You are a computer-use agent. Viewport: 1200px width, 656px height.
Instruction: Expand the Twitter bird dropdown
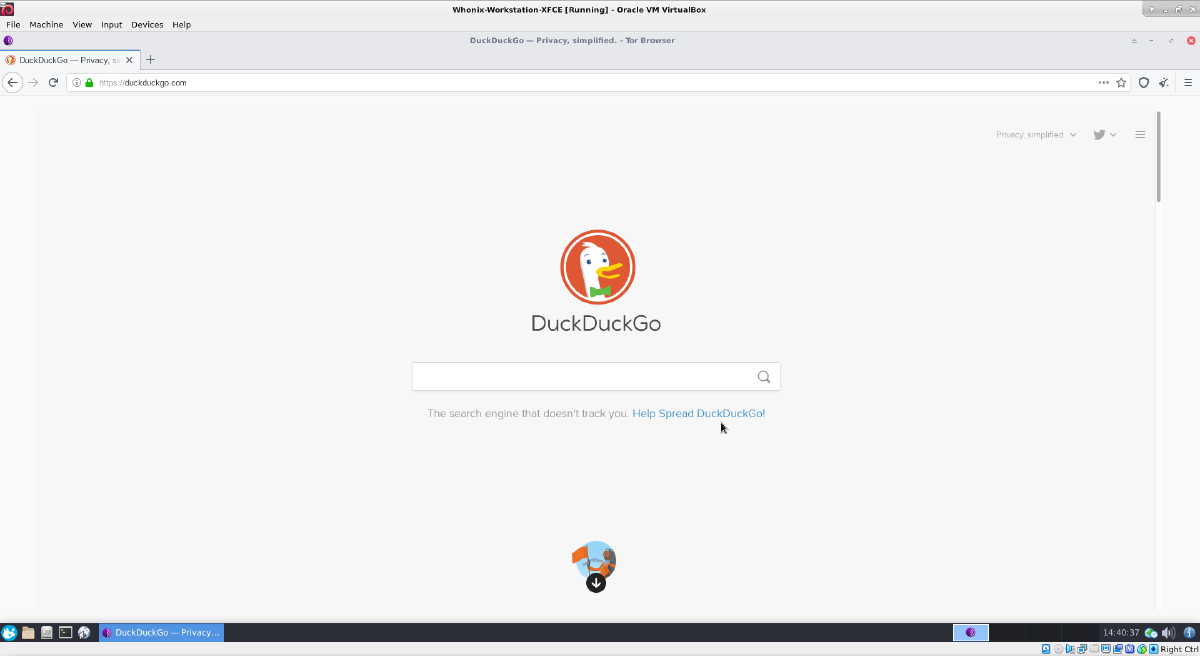(1104, 135)
